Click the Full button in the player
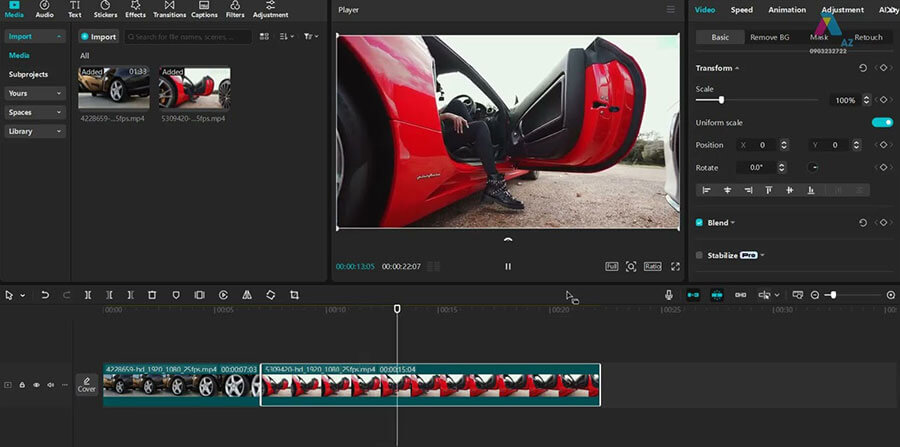 coord(611,266)
